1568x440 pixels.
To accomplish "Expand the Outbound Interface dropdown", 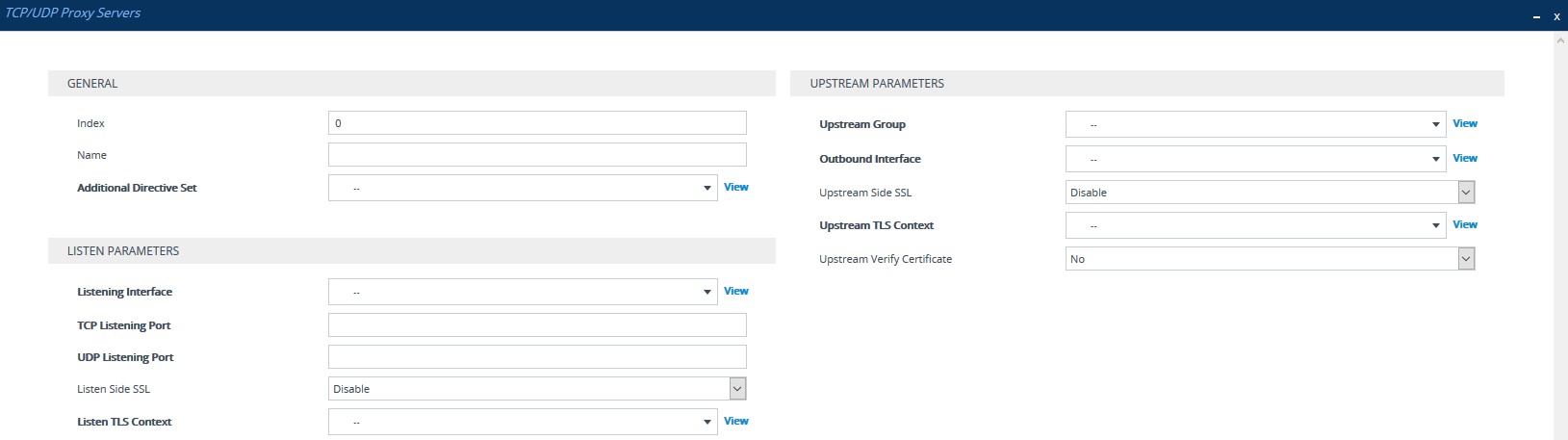I will tap(1254, 159).
